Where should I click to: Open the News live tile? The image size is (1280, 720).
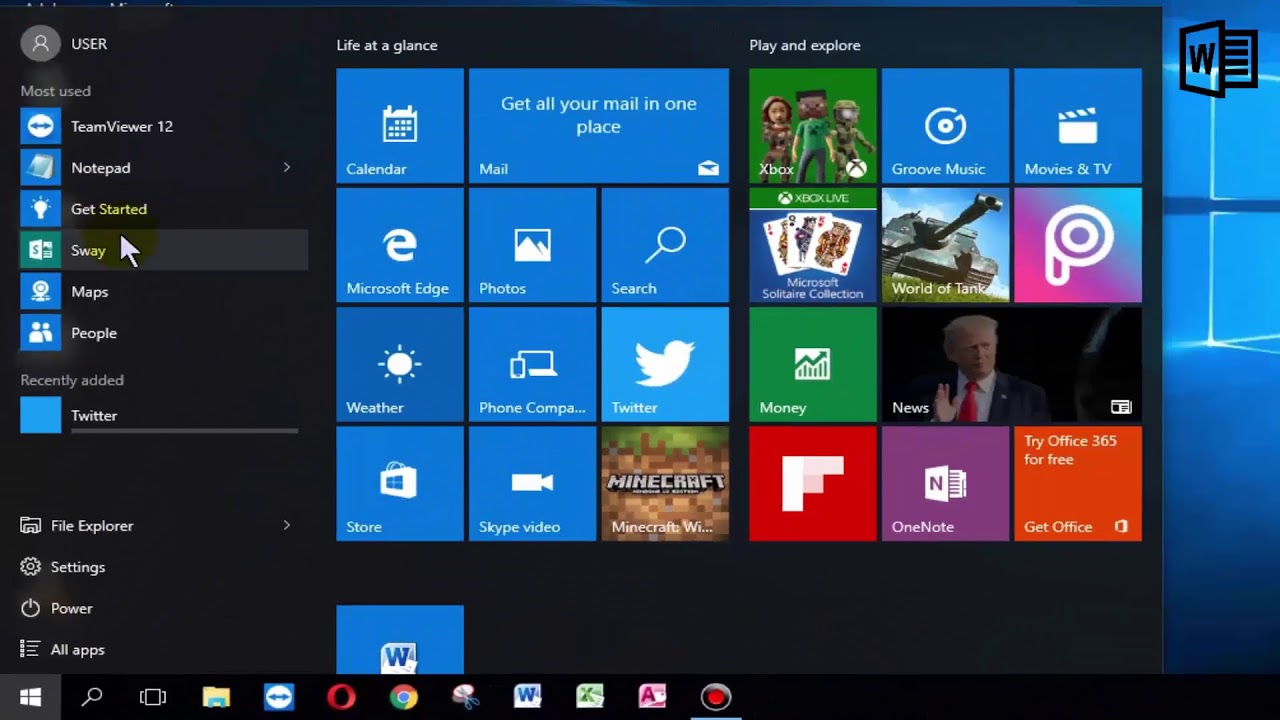tap(1012, 364)
